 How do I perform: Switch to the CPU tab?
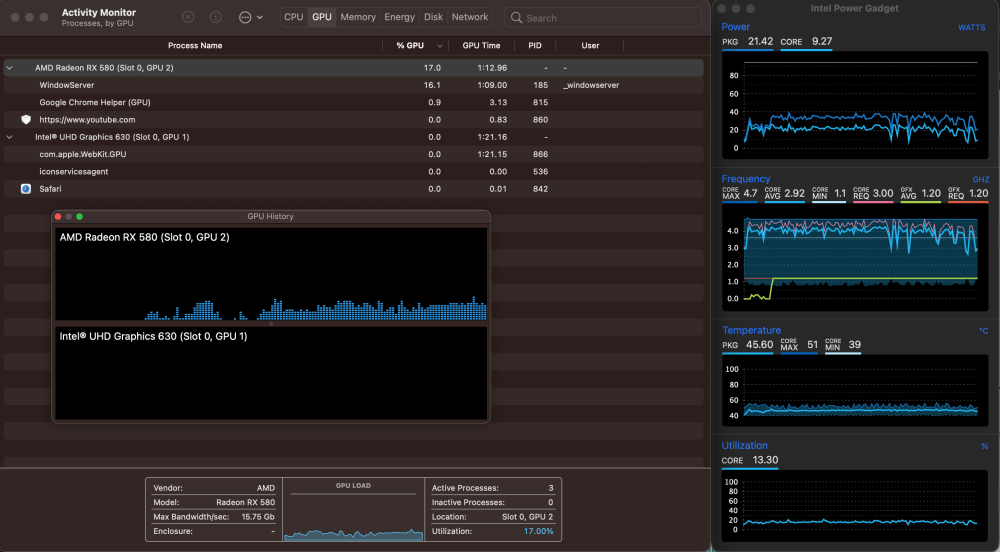click(x=294, y=17)
